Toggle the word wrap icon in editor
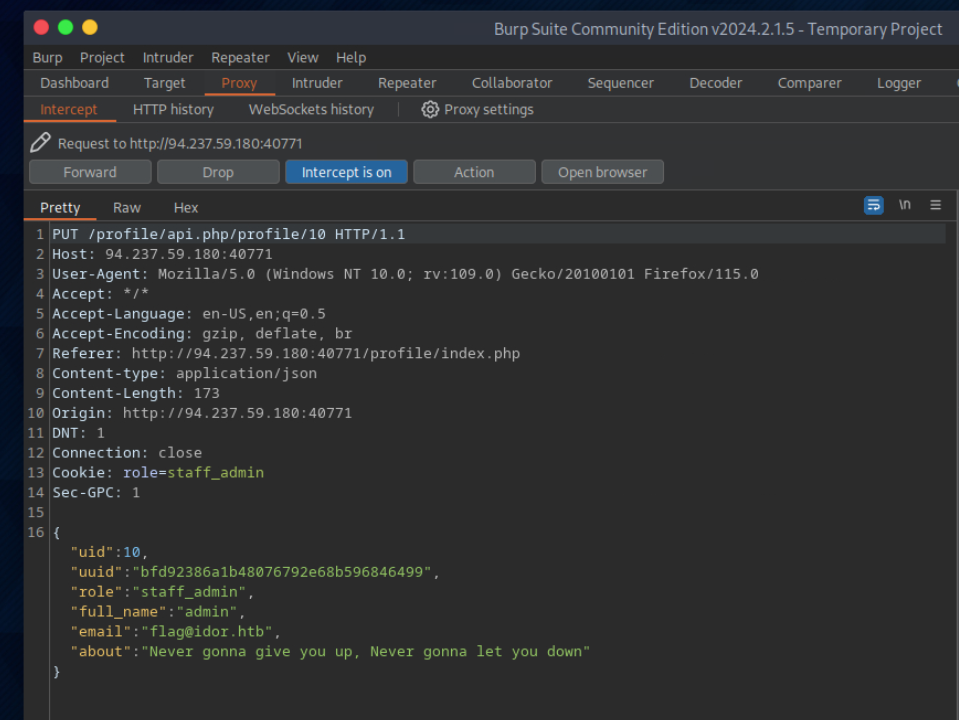Viewport: 959px width, 720px height. click(874, 205)
